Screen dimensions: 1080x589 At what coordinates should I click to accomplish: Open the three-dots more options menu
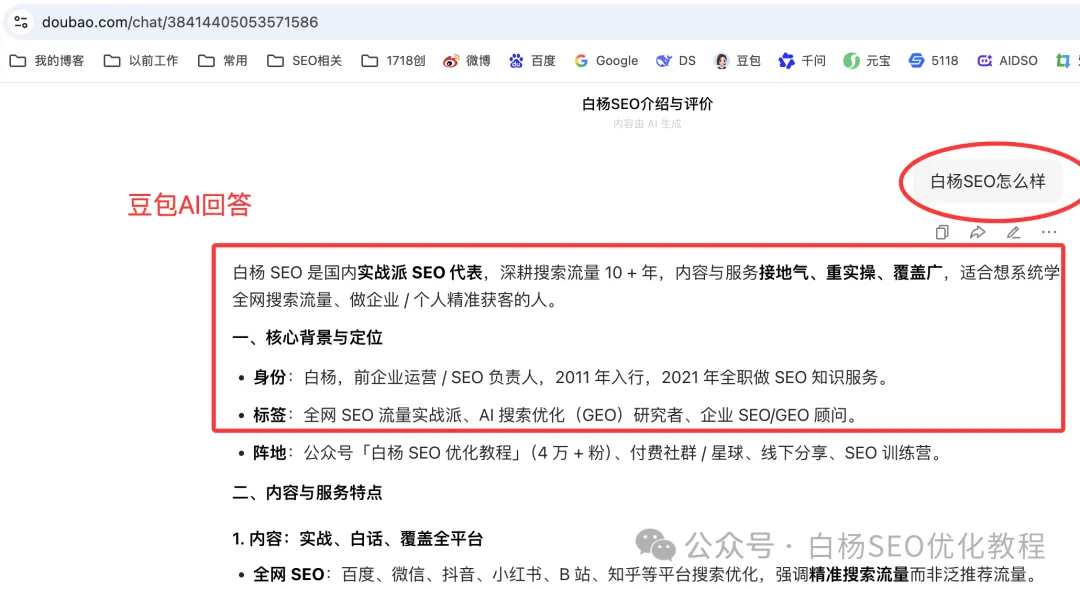1048,232
